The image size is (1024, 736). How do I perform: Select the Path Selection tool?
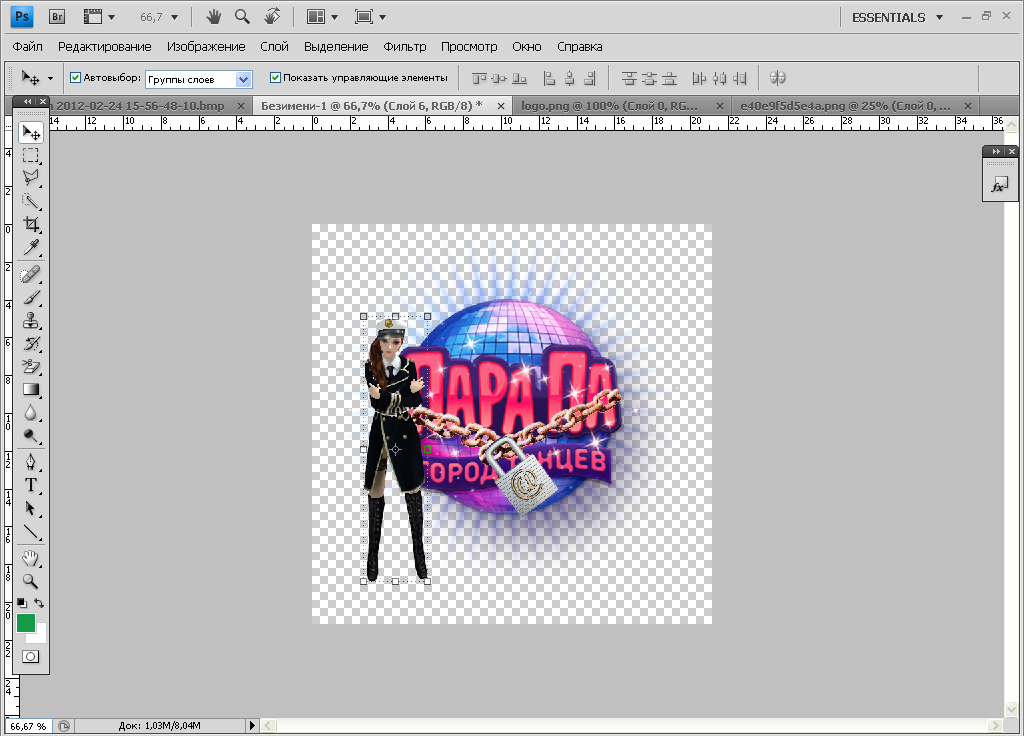[x=31, y=509]
